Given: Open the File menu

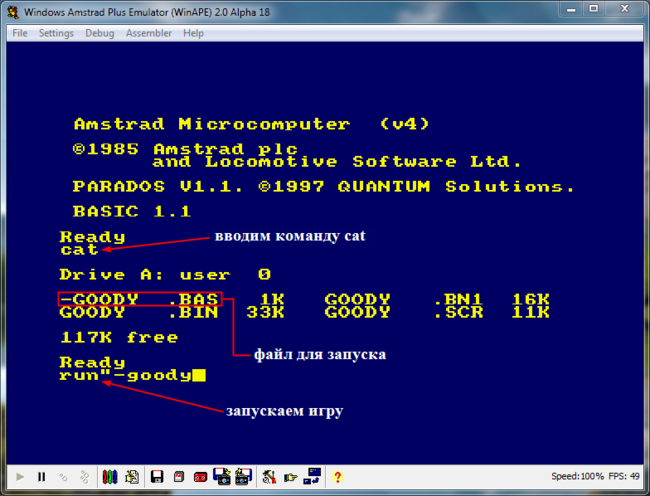Looking at the screenshot, I should (20, 33).
